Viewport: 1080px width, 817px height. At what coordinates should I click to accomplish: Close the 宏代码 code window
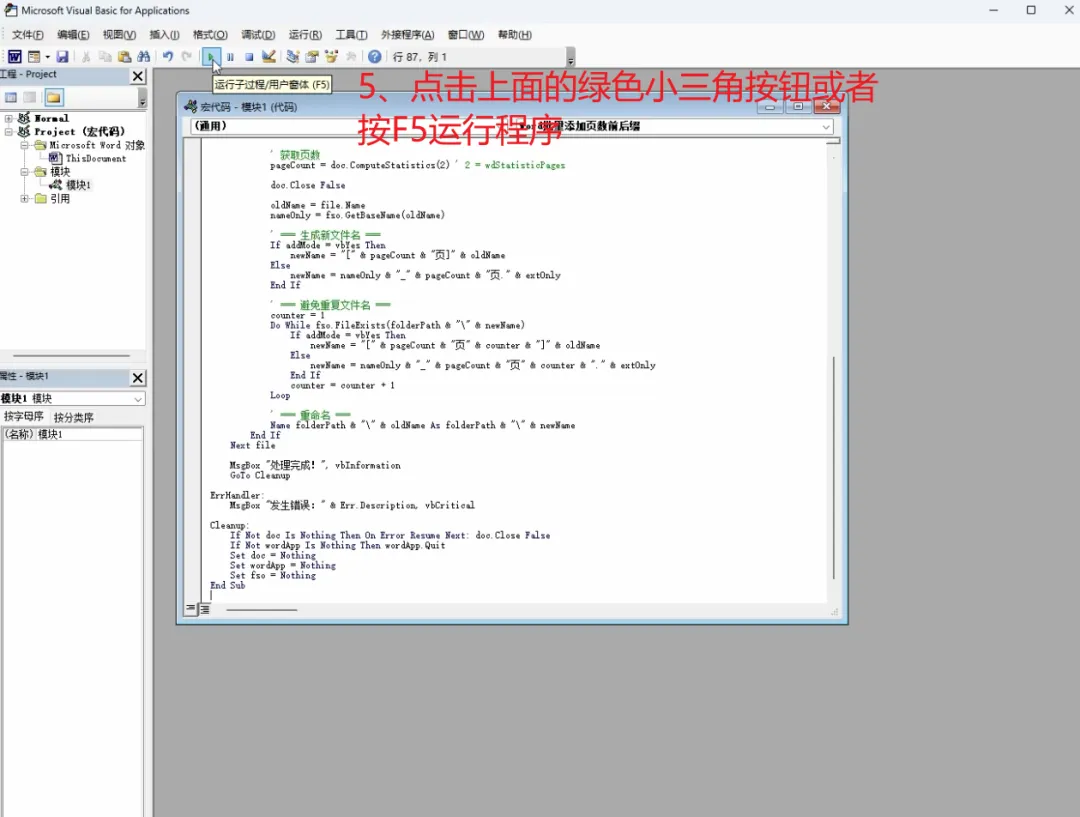(827, 107)
